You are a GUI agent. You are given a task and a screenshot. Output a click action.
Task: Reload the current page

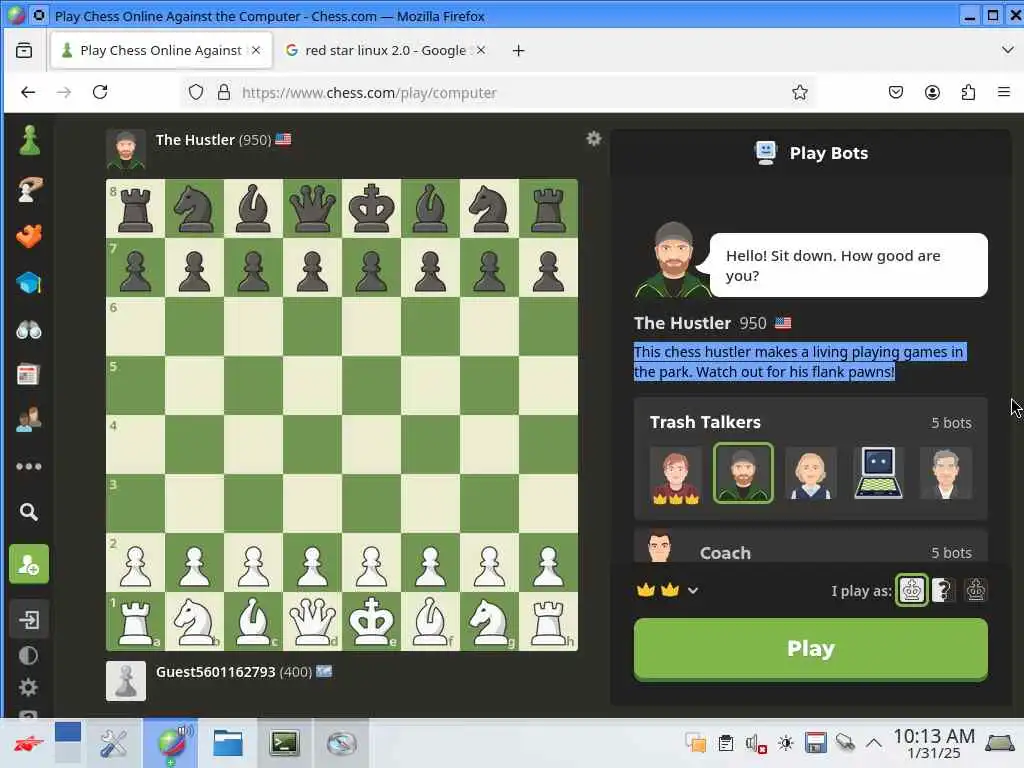(100, 93)
